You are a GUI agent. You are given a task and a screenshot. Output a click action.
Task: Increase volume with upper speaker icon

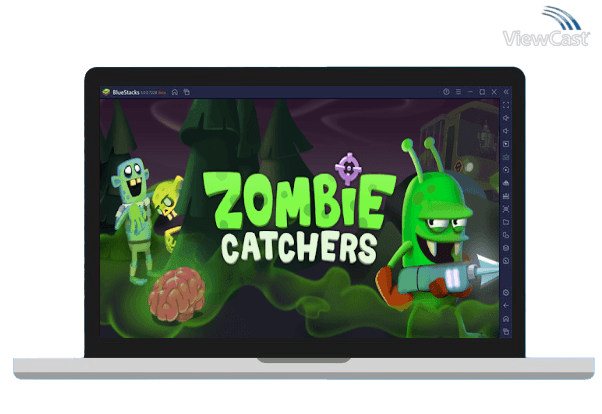[x=506, y=118]
